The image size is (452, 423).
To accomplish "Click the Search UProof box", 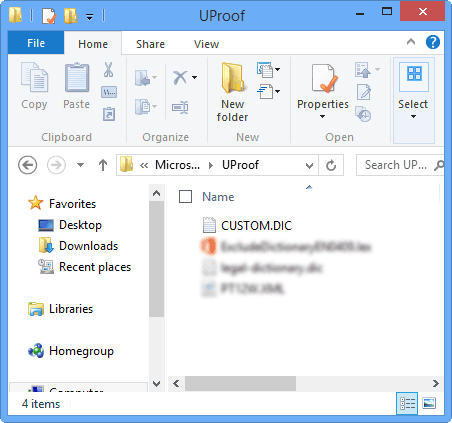I will pyautogui.click(x=400, y=165).
